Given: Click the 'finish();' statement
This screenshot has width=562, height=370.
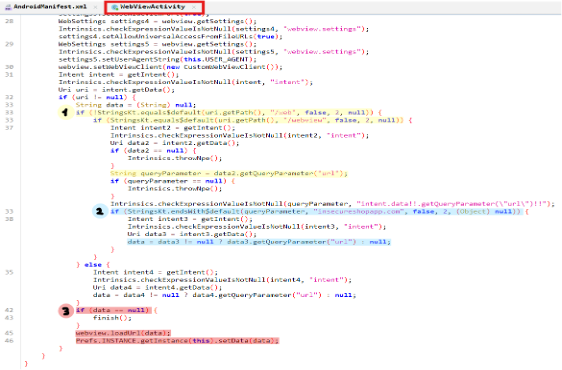Looking at the screenshot, I should tap(112, 318).
